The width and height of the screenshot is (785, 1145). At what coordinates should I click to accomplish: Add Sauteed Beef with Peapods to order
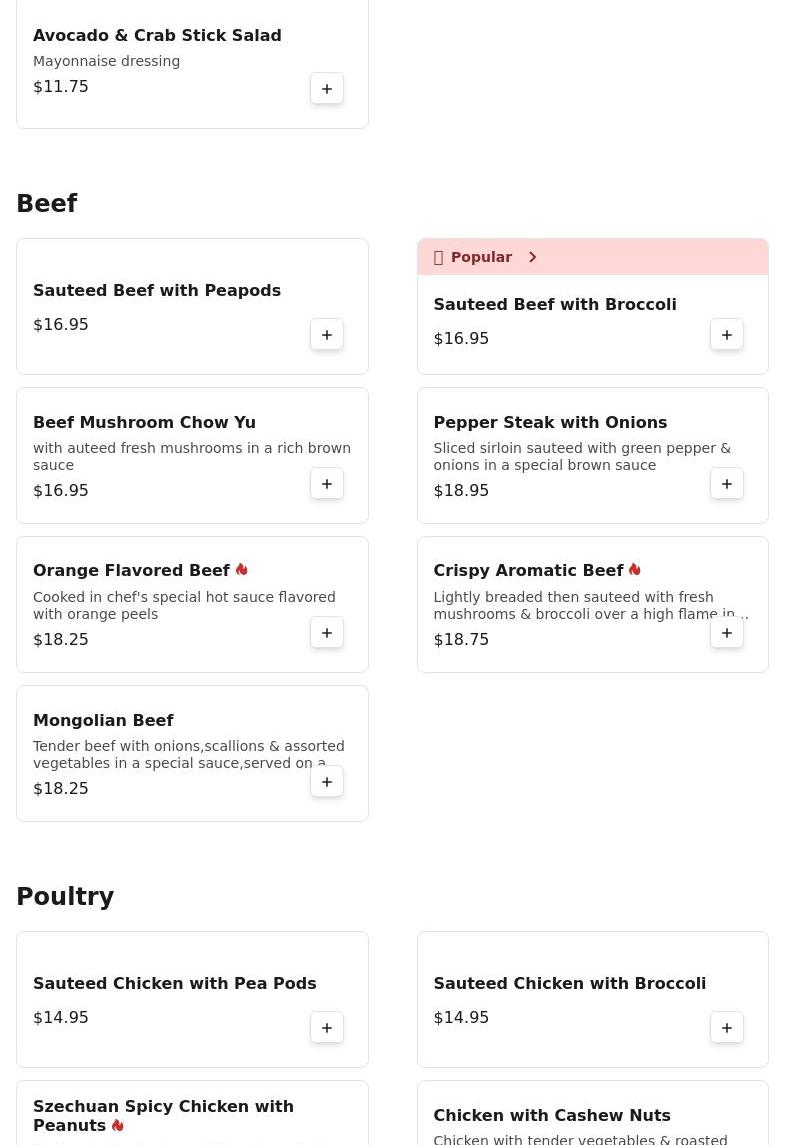327,335
